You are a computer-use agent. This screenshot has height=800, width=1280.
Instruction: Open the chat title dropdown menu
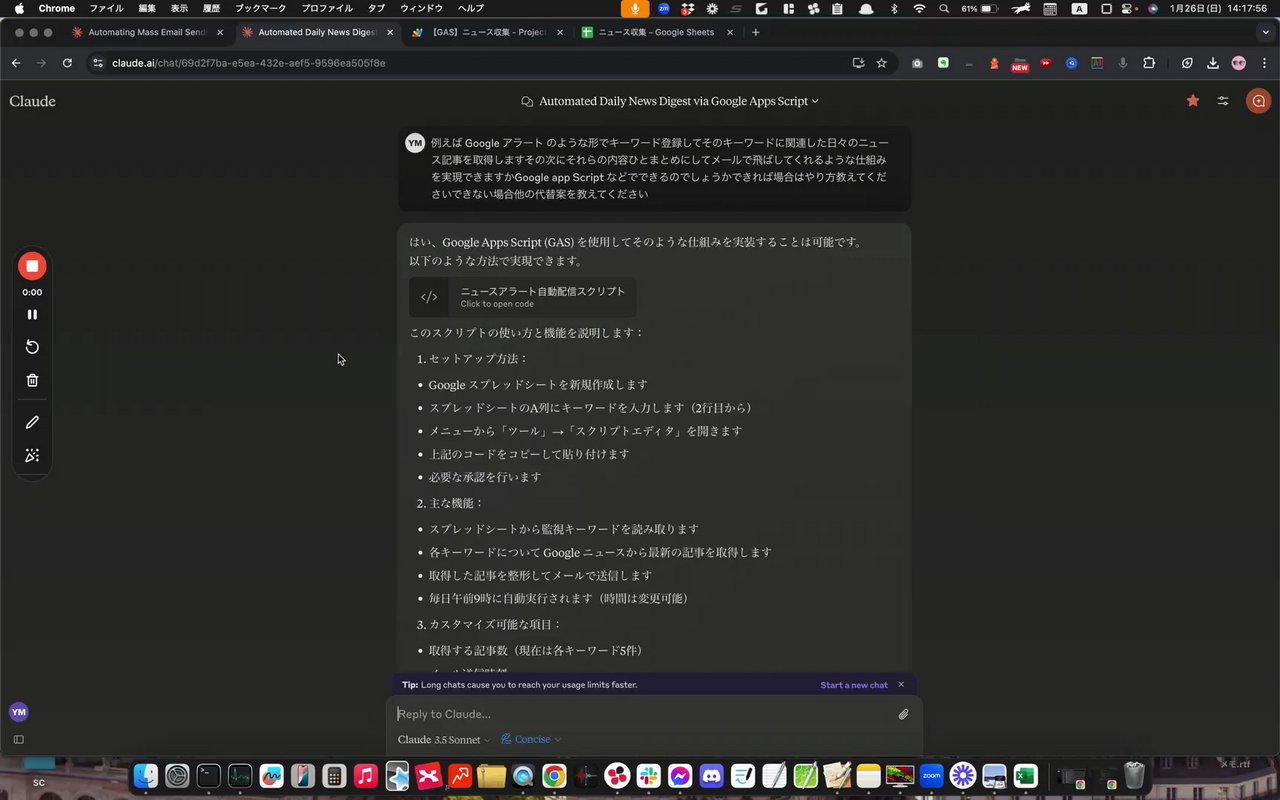tap(670, 101)
